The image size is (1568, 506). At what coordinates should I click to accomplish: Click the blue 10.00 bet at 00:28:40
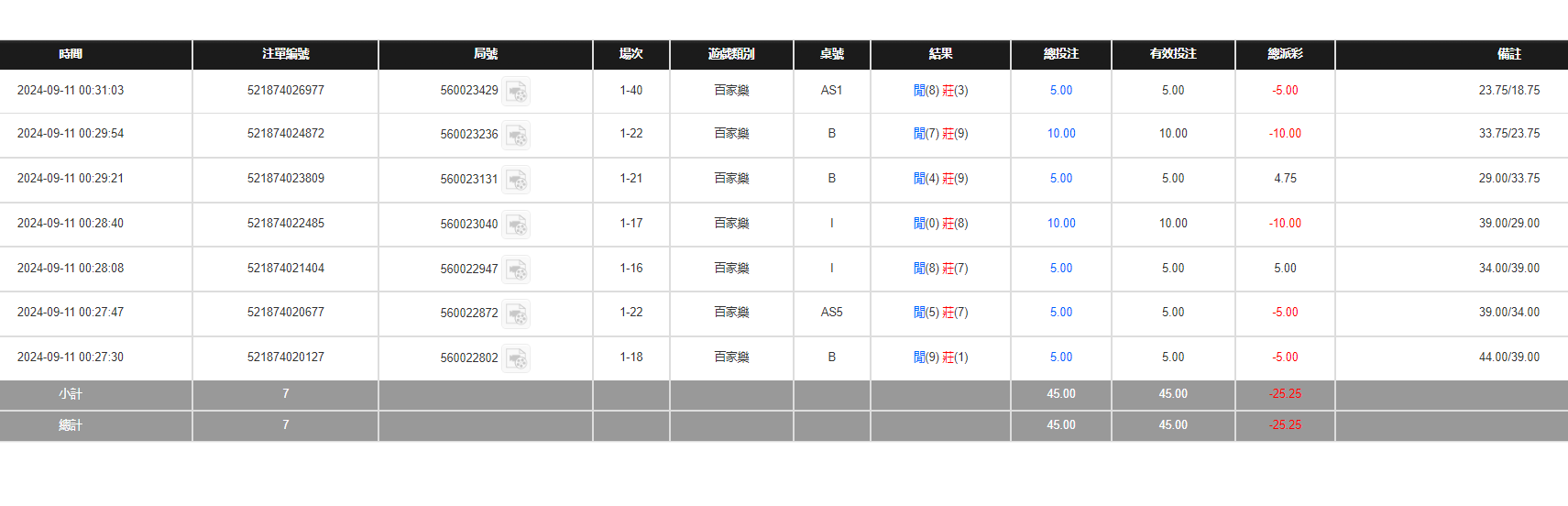point(1060,224)
